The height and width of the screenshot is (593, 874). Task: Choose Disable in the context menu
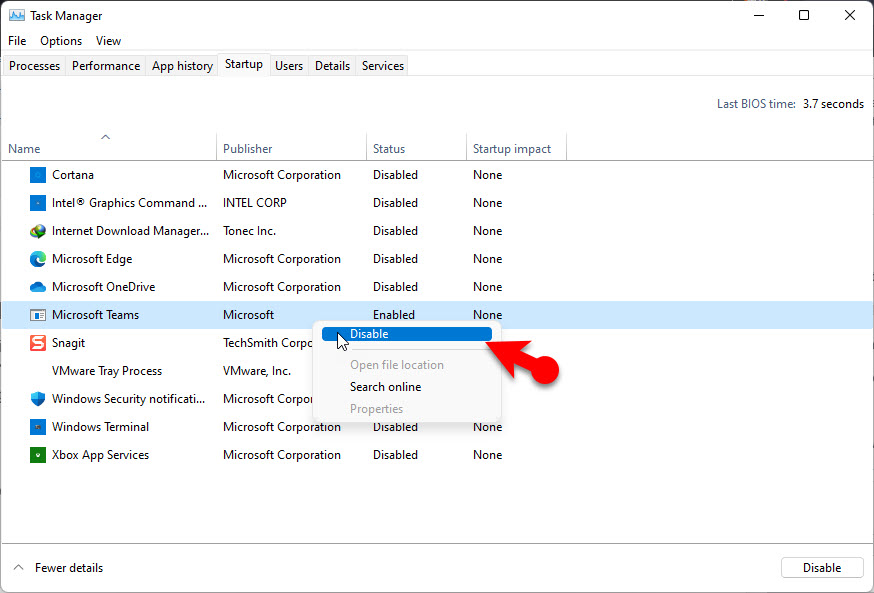pos(407,334)
